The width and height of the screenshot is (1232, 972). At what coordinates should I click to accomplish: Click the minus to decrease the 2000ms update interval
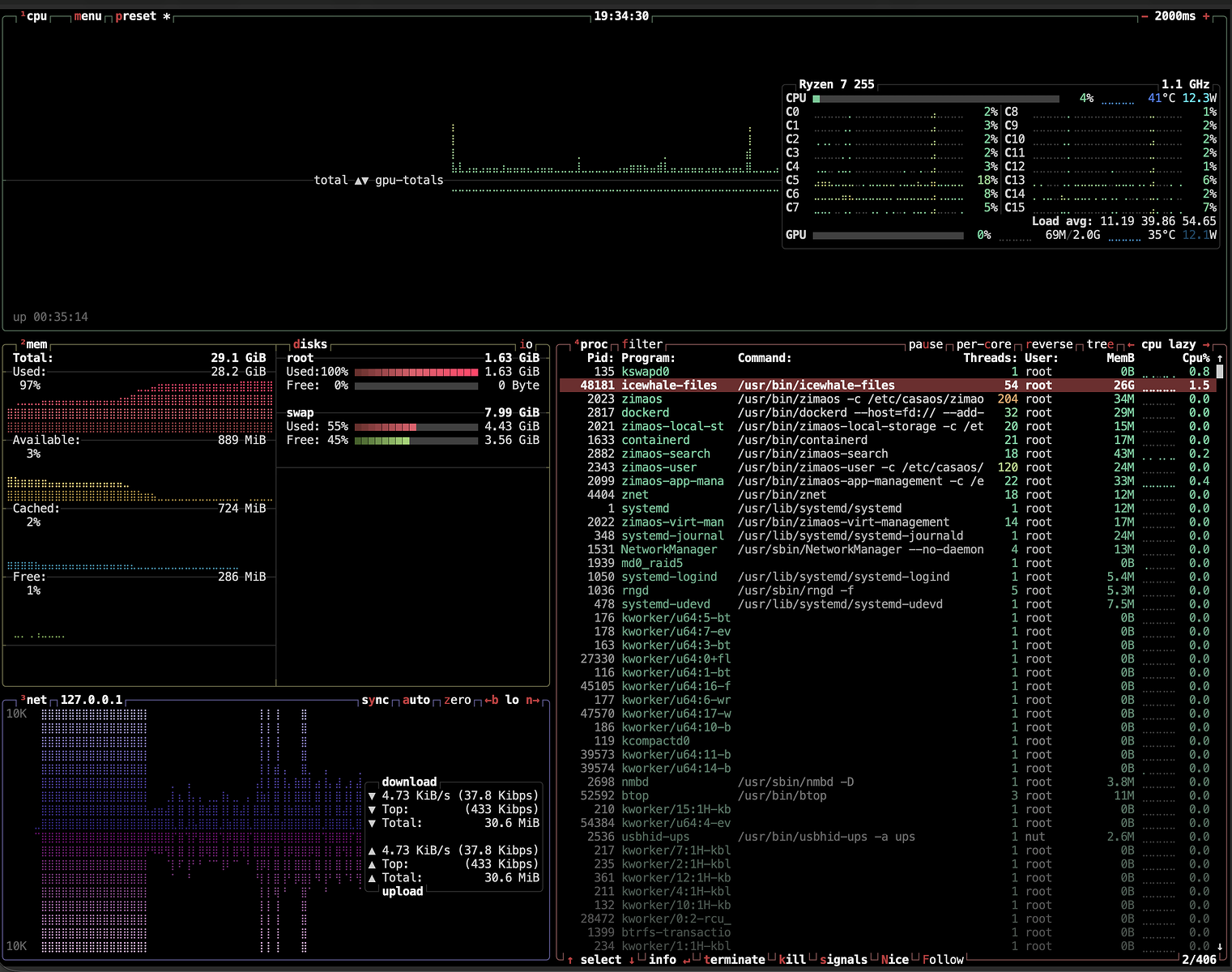[x=1145, y=16]
